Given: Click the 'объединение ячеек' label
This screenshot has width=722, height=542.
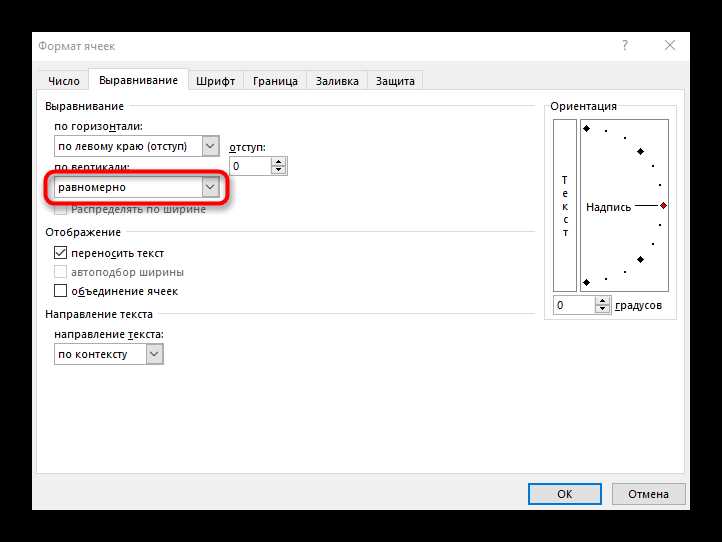Looking at the screenshot, I should (x=124, y=291).
